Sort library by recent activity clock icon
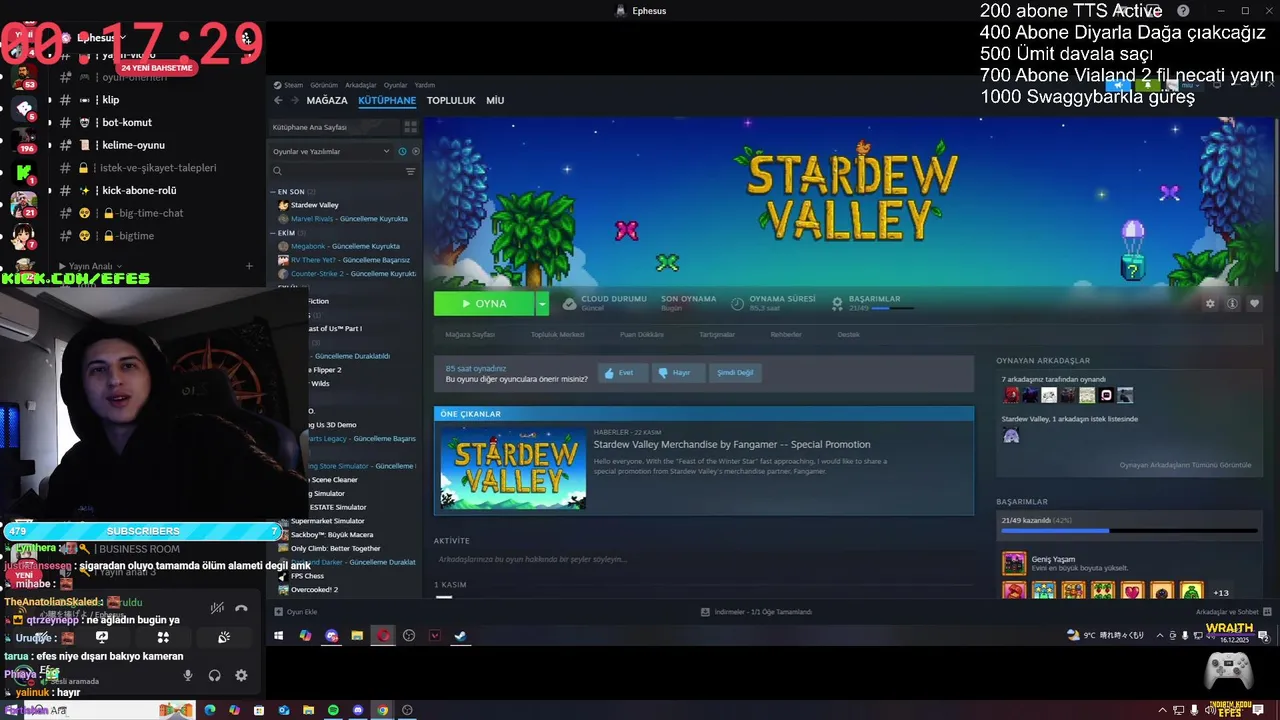The width and height of the screenshot is (1280, 720). point(402,151)
